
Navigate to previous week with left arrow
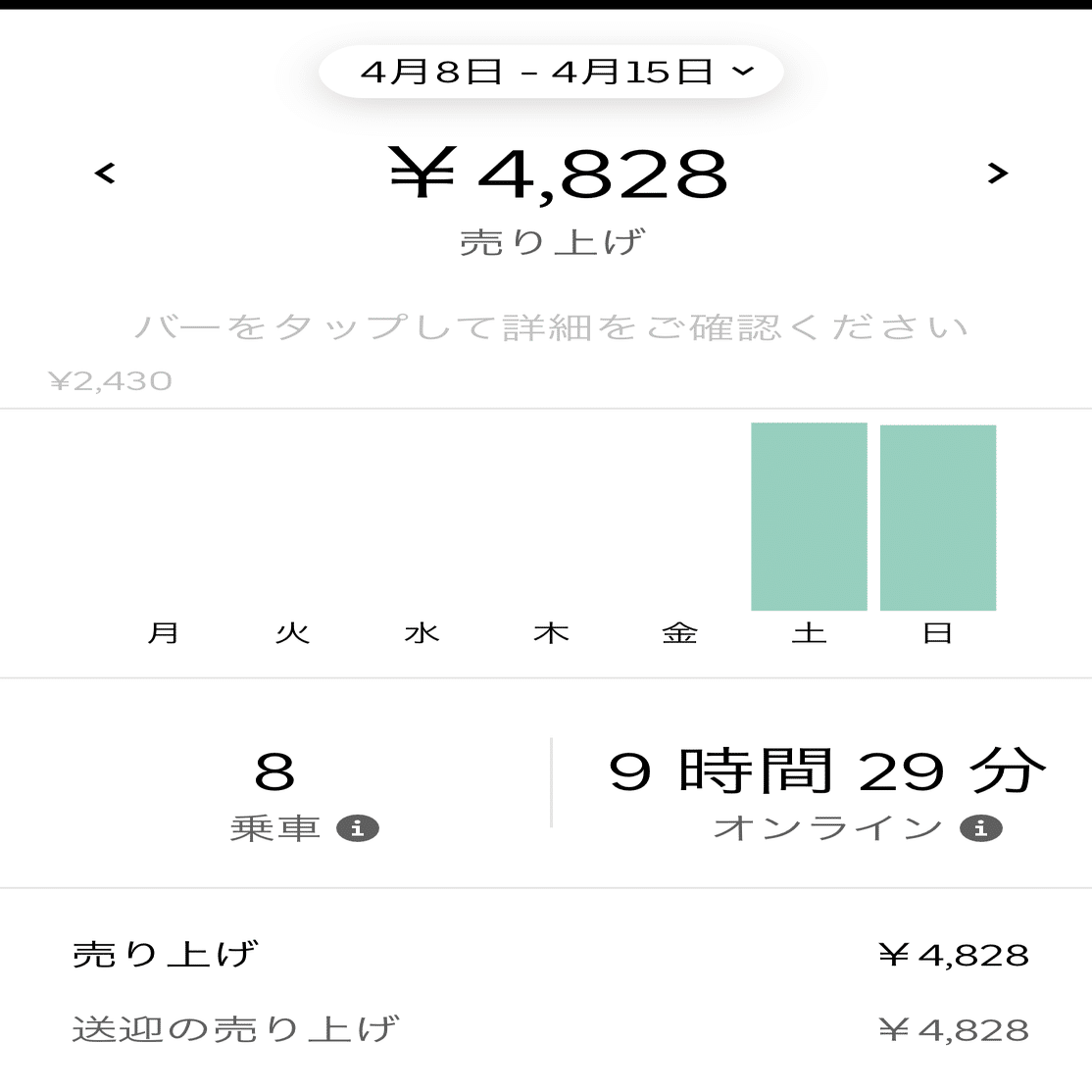[x=105, y=173]
